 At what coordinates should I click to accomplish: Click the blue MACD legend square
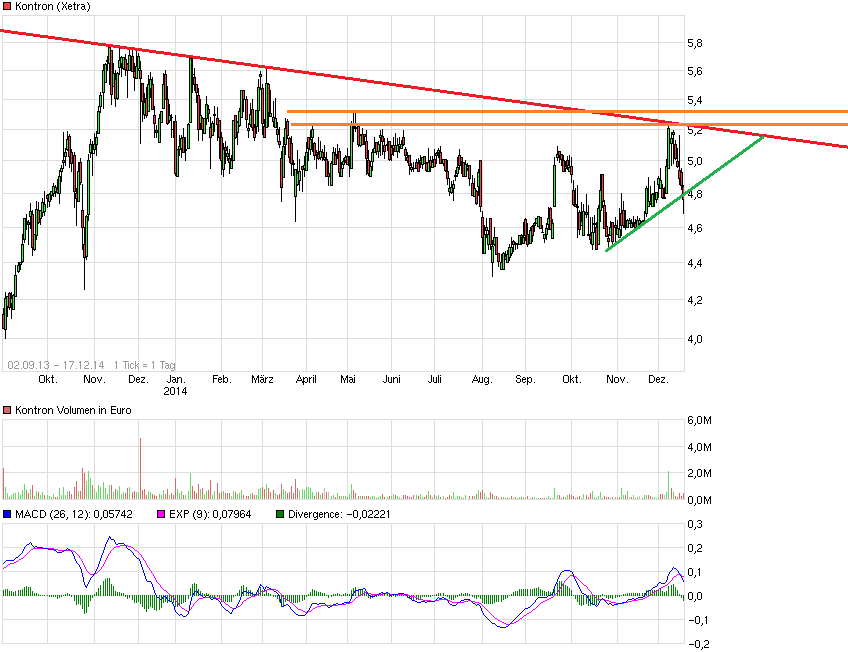(x=6, y=514)
